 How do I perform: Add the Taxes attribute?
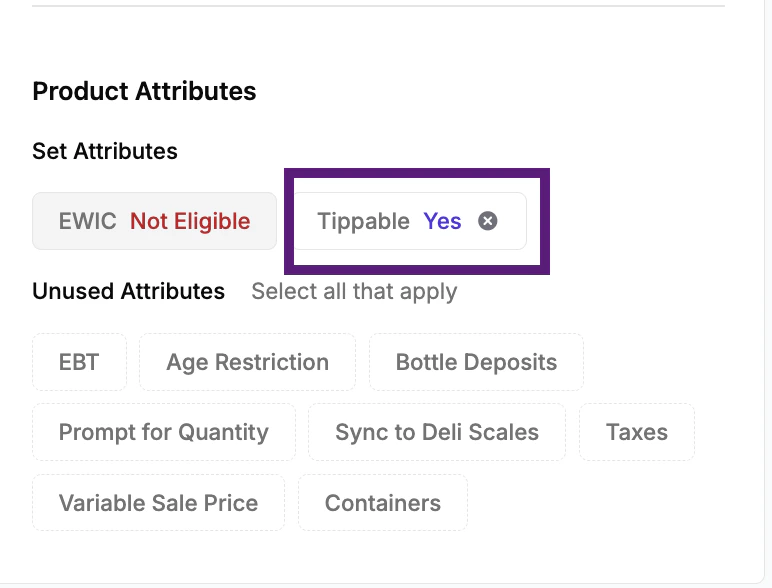pyautogui.click(x=636, y=432)
